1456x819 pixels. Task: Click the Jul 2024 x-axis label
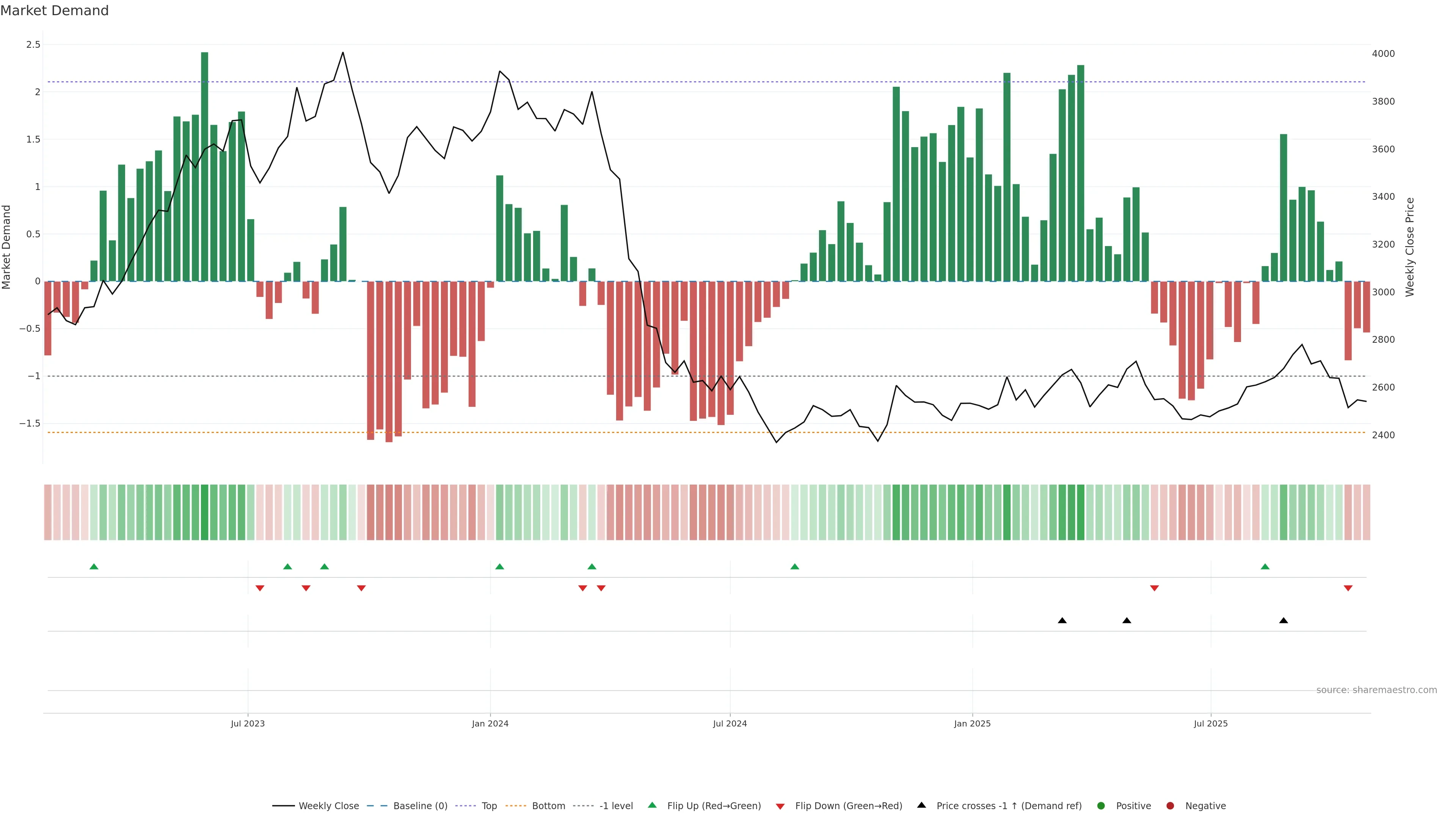730,723
